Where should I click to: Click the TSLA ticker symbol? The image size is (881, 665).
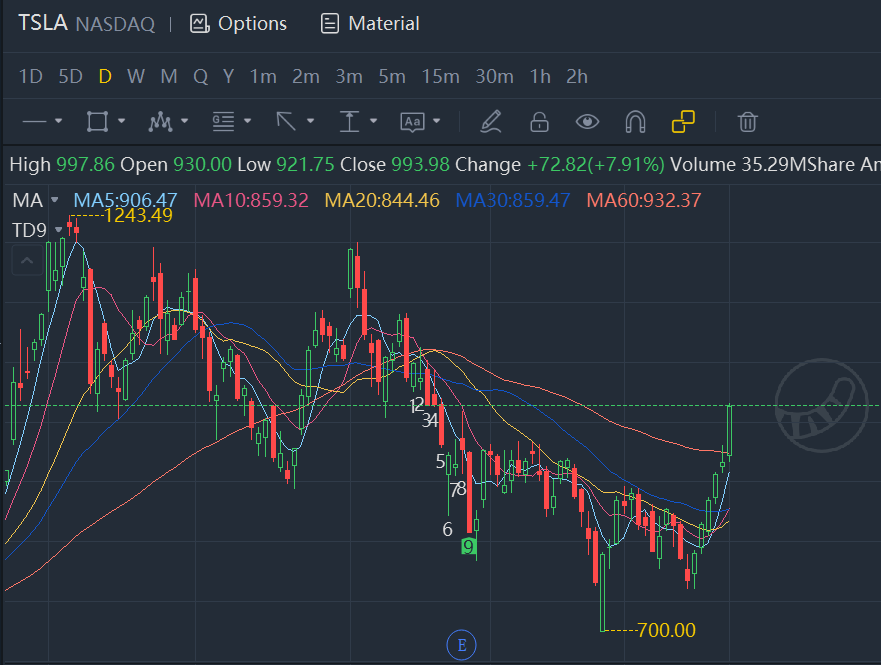point(43,24)
